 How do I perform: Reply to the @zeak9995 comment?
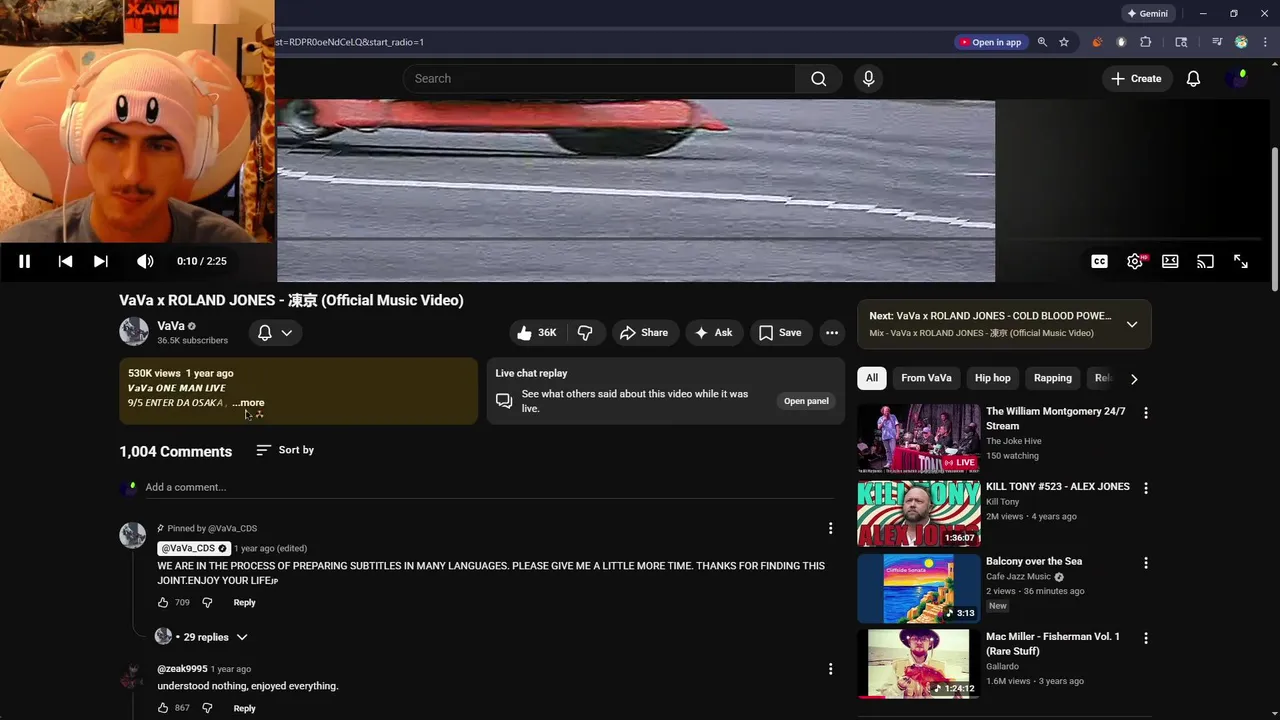[244, 708]
